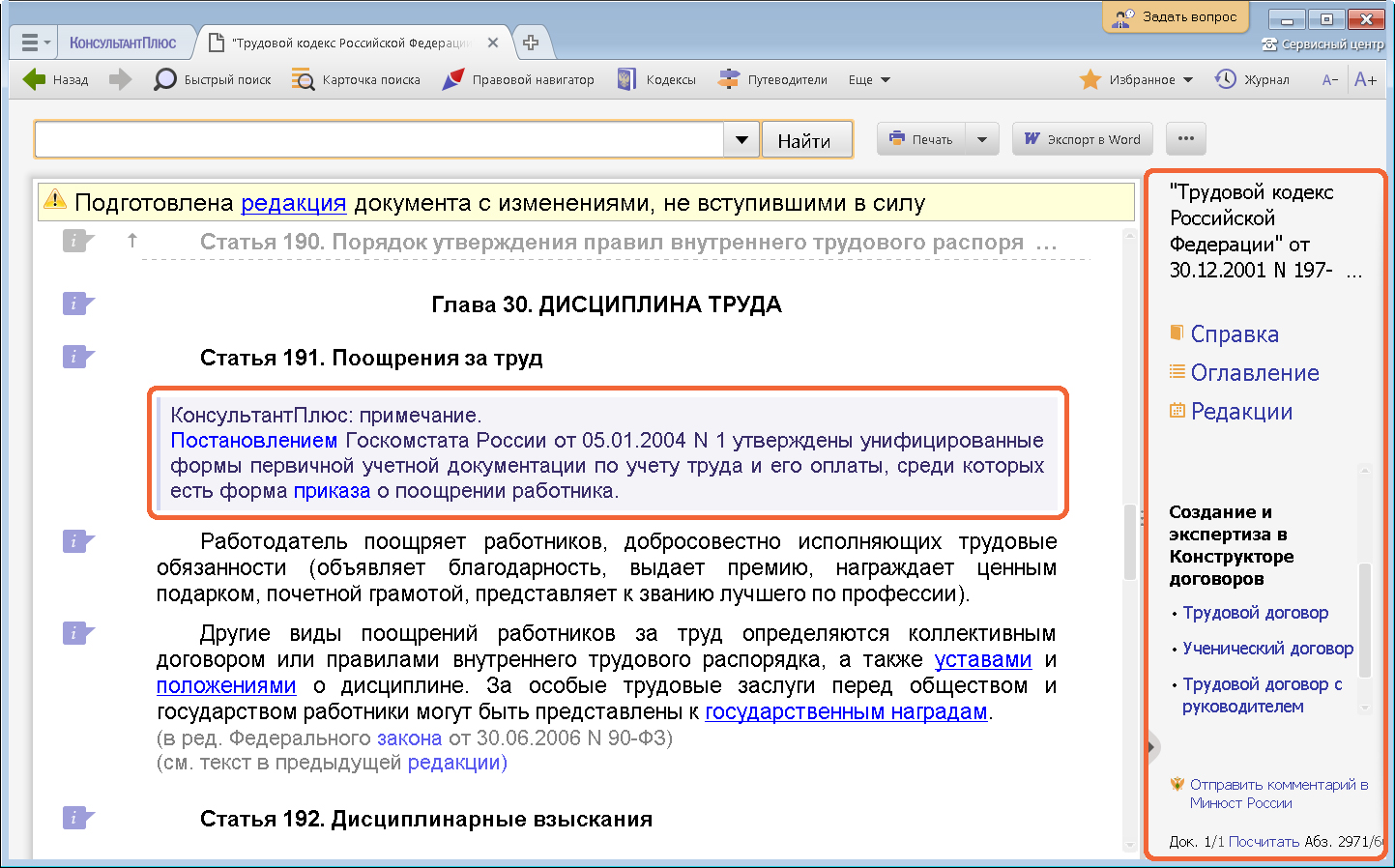Open the уставами hyperlink
1395x868 pixels.
click(x=983, y=660)
